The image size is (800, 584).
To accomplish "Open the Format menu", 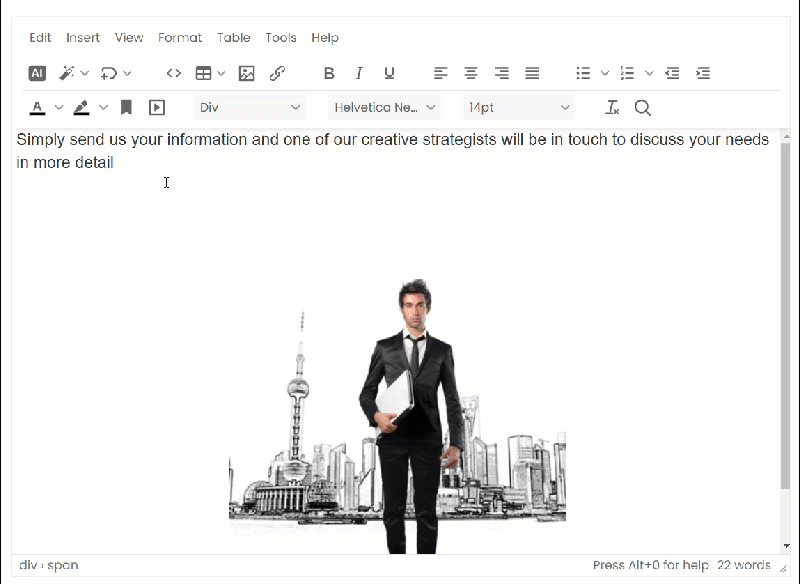I will (180, 38).
